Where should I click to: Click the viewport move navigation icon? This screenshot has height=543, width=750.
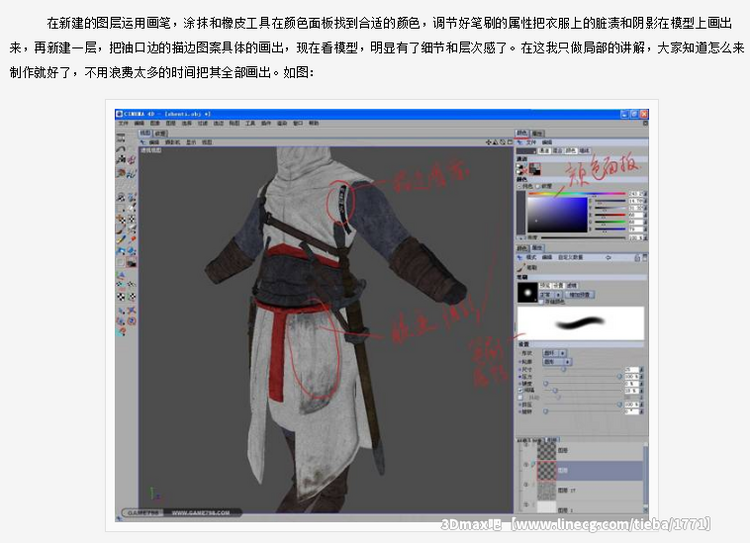tap(488, 142)
